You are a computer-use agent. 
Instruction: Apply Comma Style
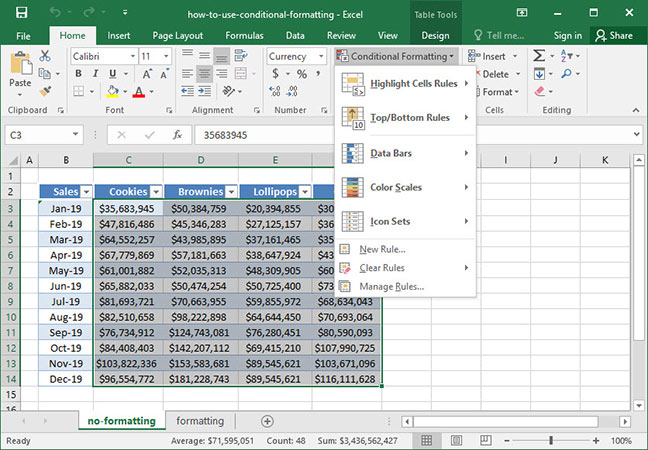pyautogui.click(x=318, y=74)
